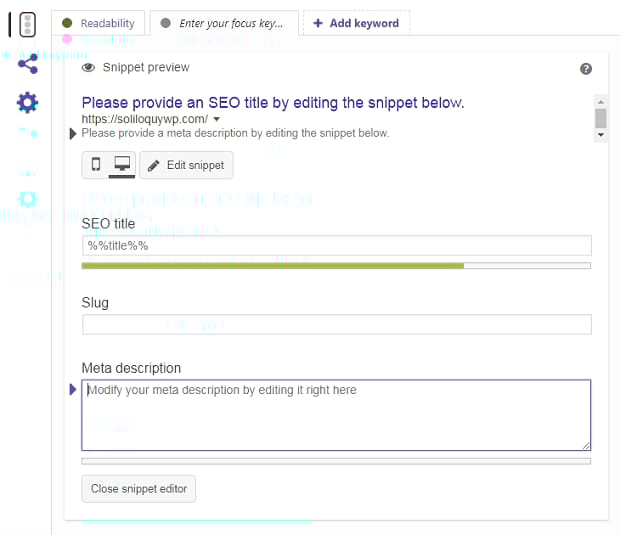Open the social share section icon
Viewport: 620px width, 535px height.
[27, 64]
